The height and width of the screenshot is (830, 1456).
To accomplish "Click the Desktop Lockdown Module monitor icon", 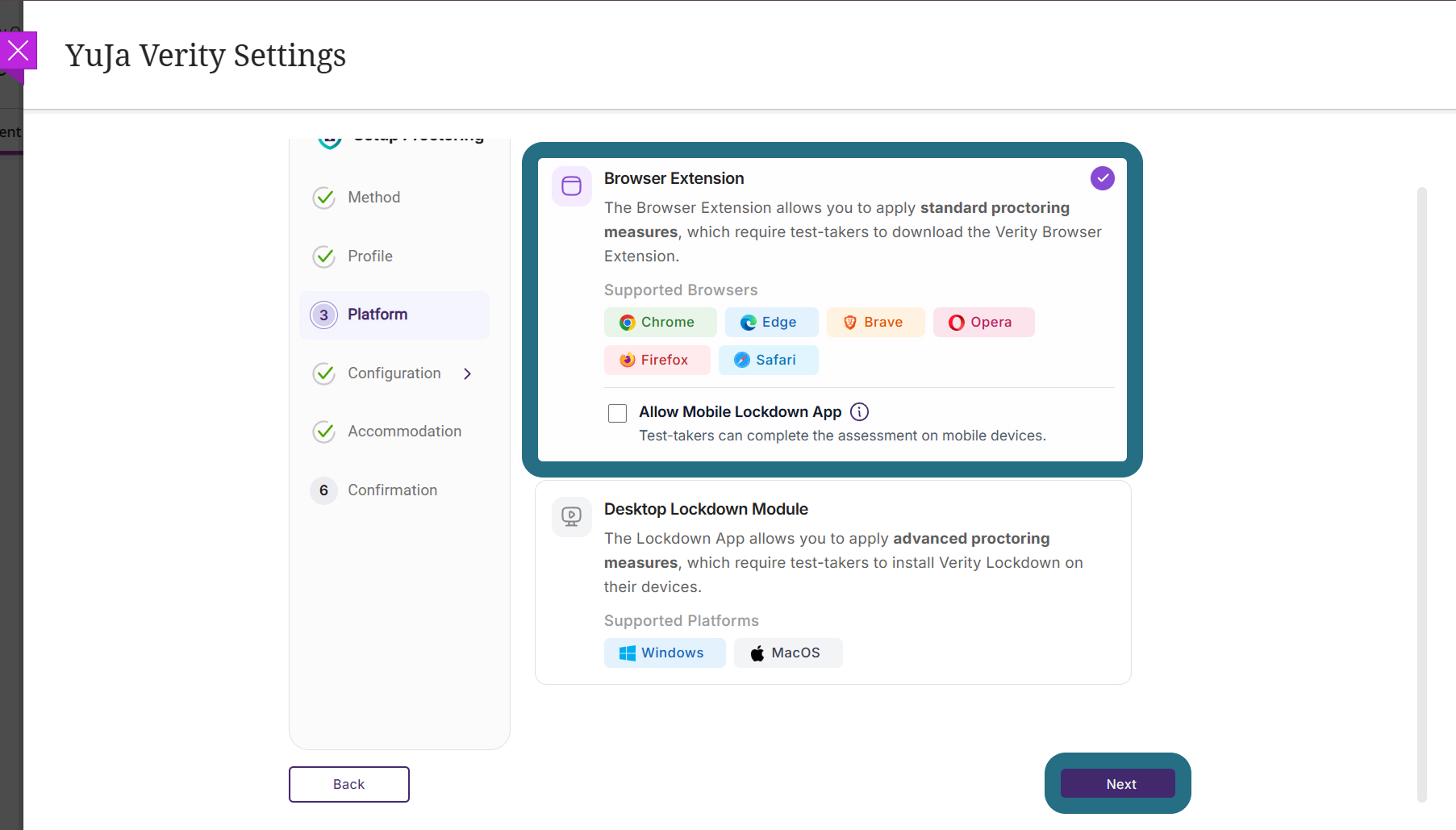I will 572,517.
